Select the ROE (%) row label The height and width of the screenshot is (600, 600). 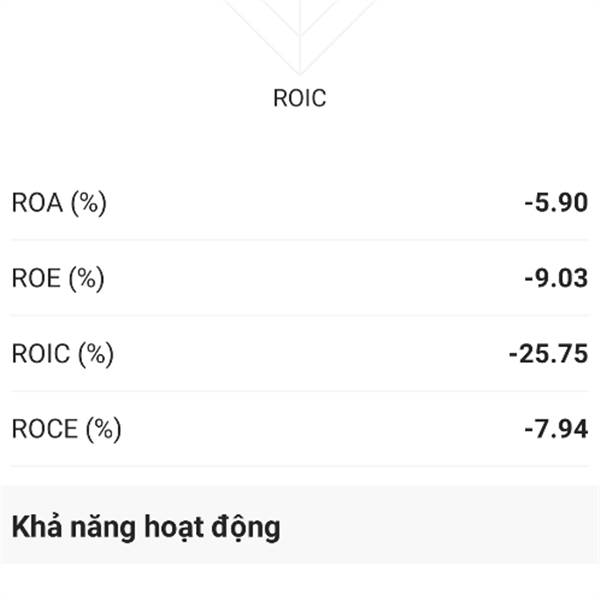[58, 278]
